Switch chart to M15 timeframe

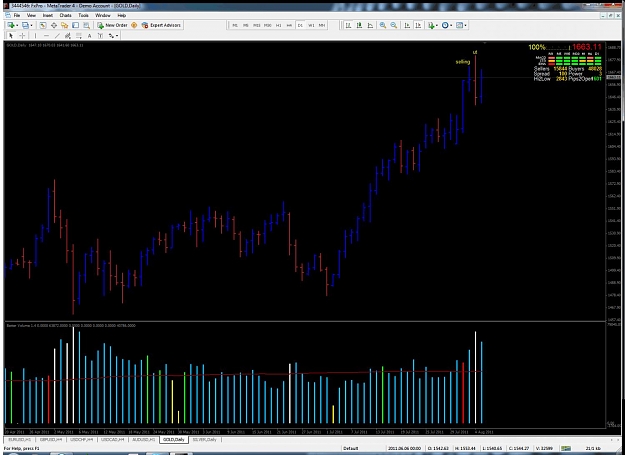click(256, 25)
